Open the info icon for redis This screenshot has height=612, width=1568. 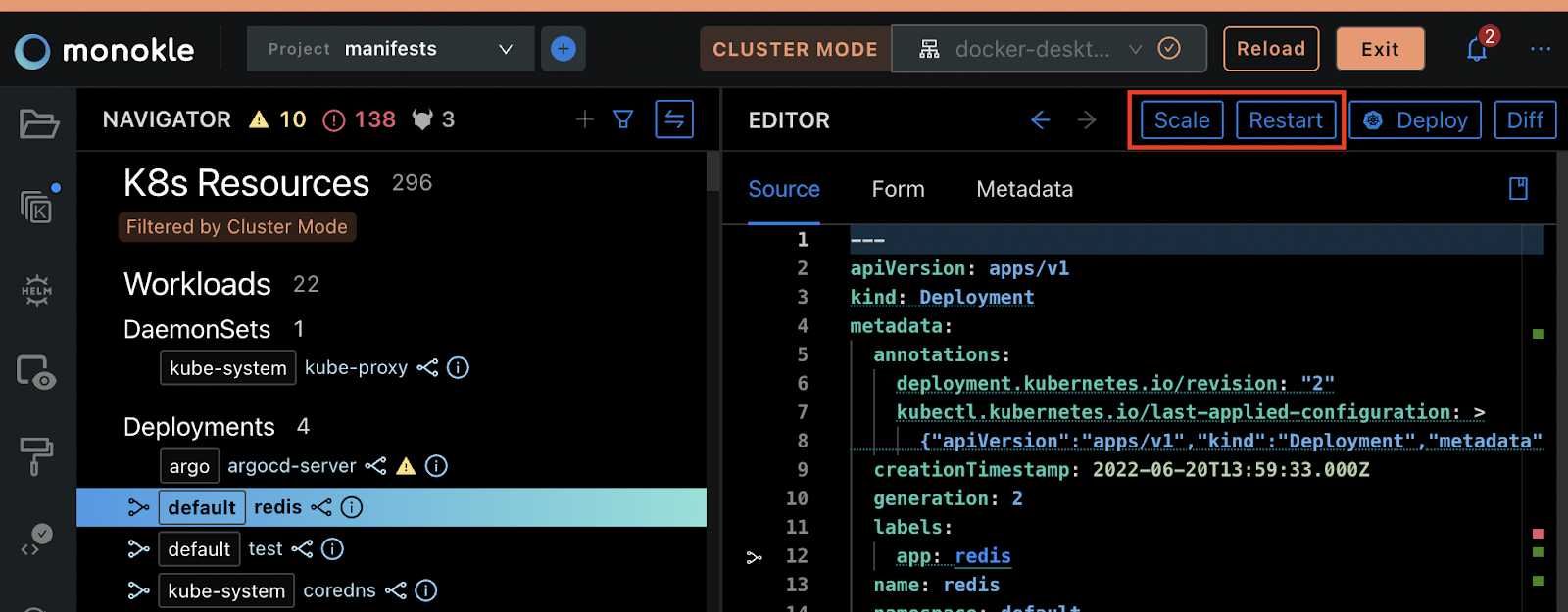pyautogui.click(x=351, y=507)
